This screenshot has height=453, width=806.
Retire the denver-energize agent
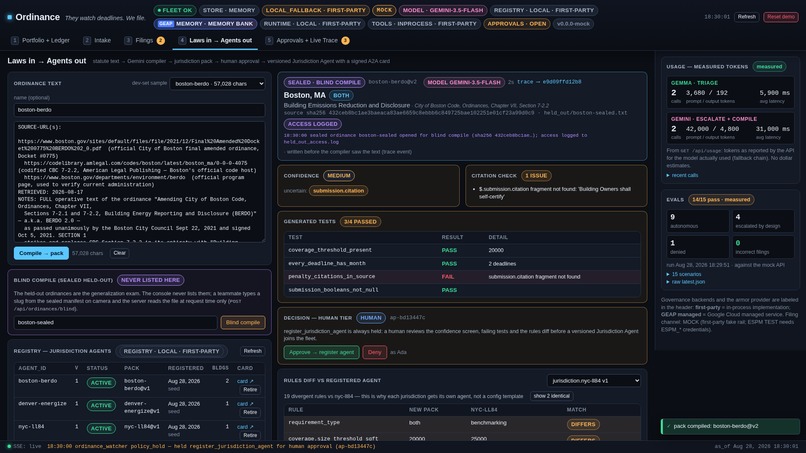[x=250, y=412]
